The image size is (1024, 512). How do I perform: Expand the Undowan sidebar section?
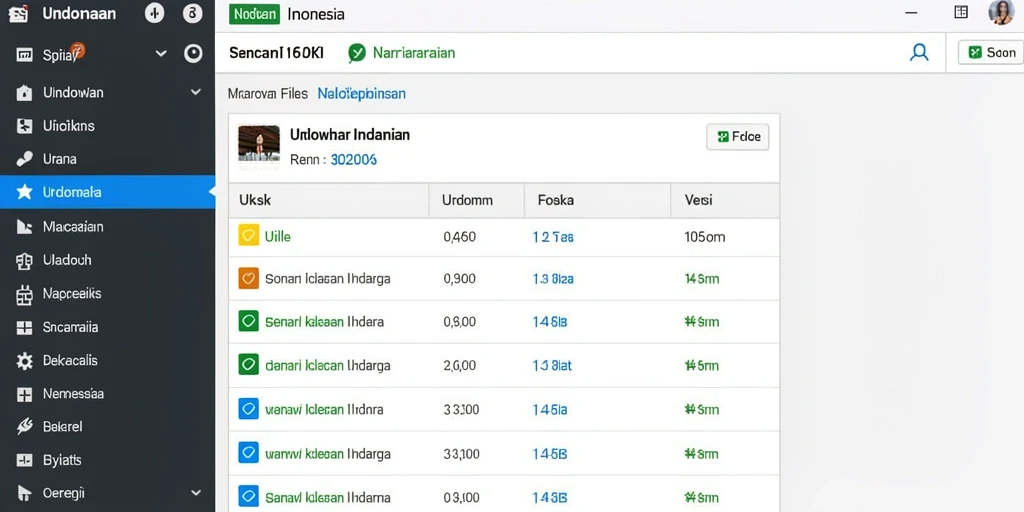(195, 92)
